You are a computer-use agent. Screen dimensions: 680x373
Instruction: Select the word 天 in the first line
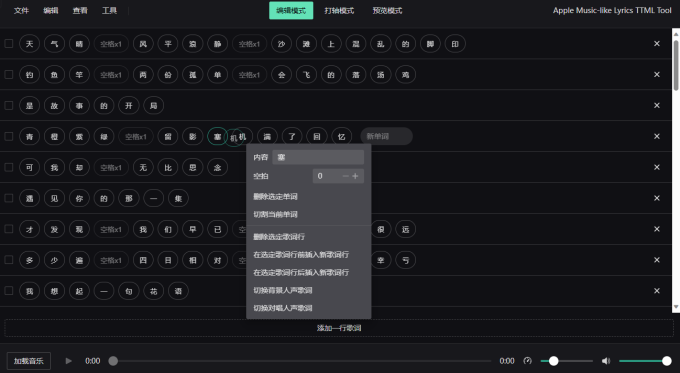[29, 43]
